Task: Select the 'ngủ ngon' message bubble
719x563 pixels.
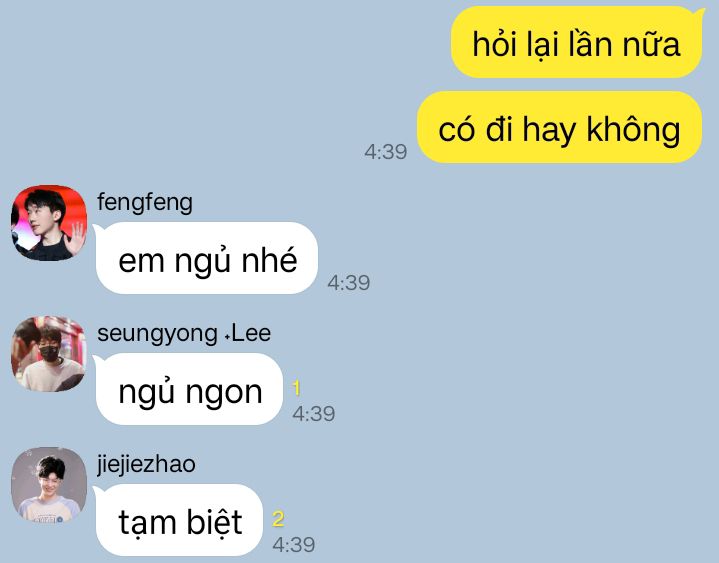Action: tap(188, 389)
